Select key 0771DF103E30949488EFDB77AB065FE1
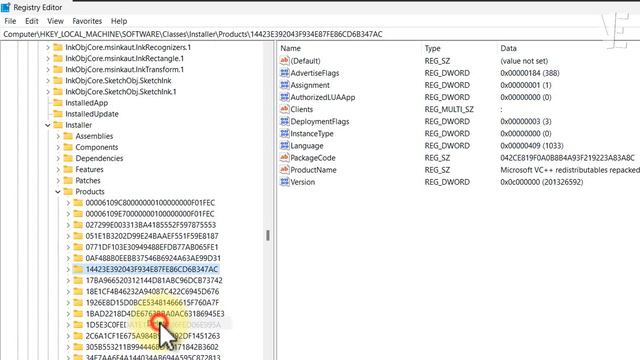The image size is (640, 360). coord(152,247)
